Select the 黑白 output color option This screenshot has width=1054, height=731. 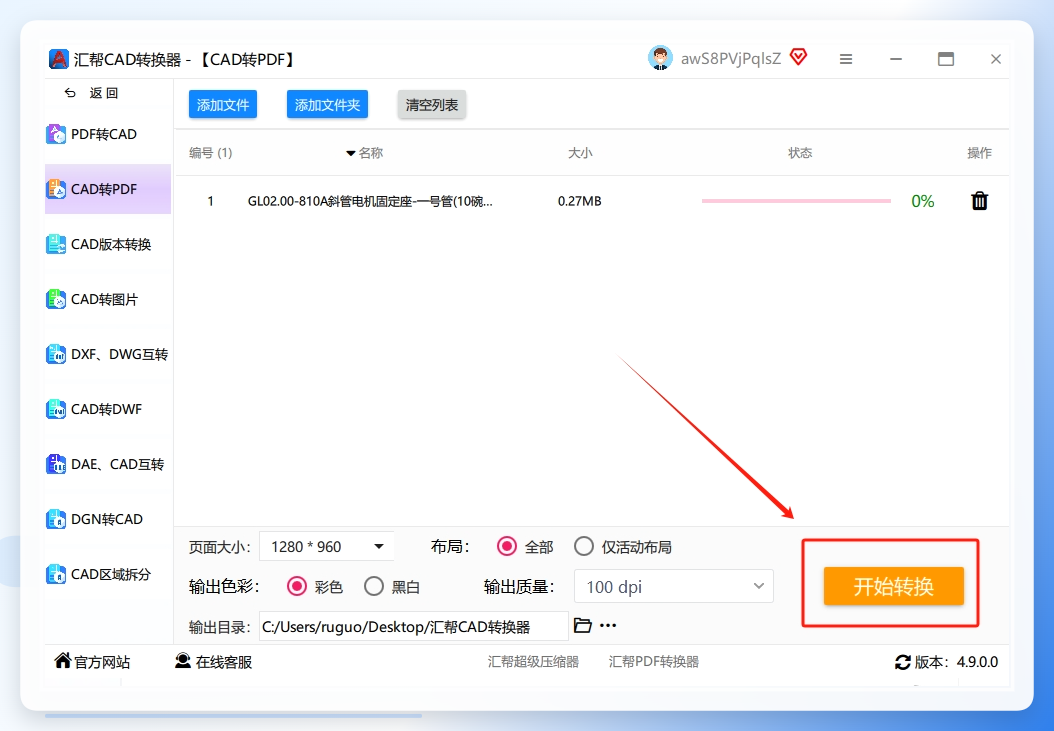374,586
